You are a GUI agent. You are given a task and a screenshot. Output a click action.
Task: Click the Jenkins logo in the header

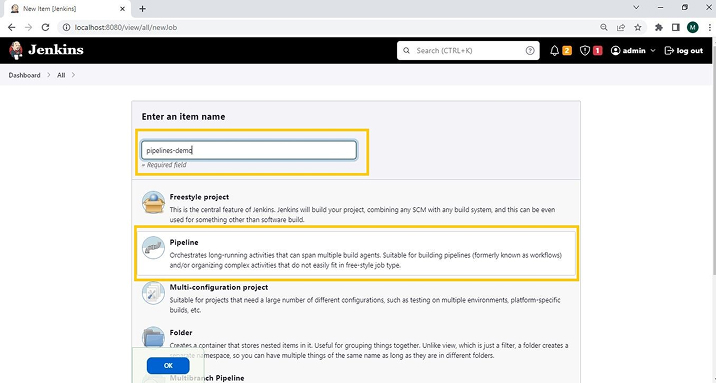click(46, 50)
